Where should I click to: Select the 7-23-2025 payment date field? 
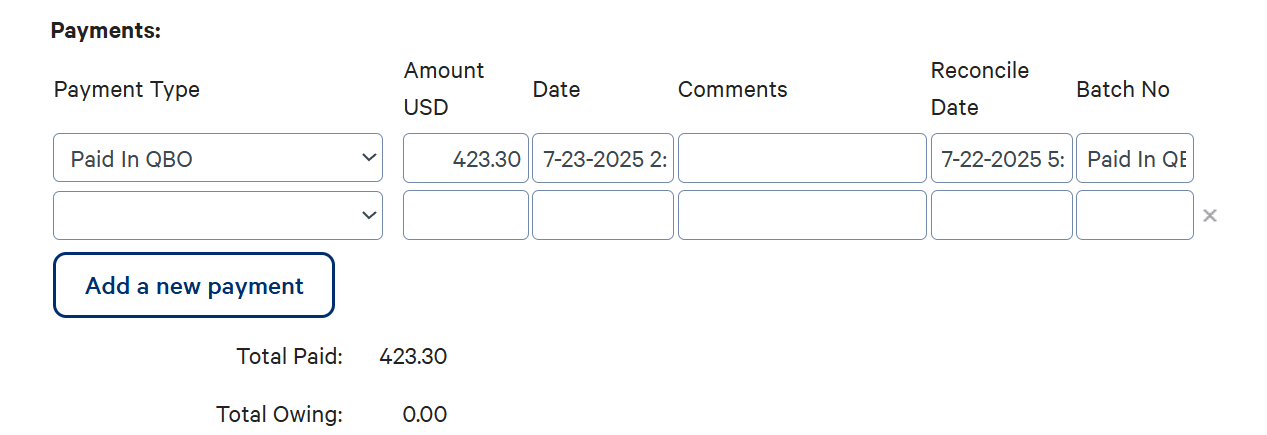[x=602, y=158]
